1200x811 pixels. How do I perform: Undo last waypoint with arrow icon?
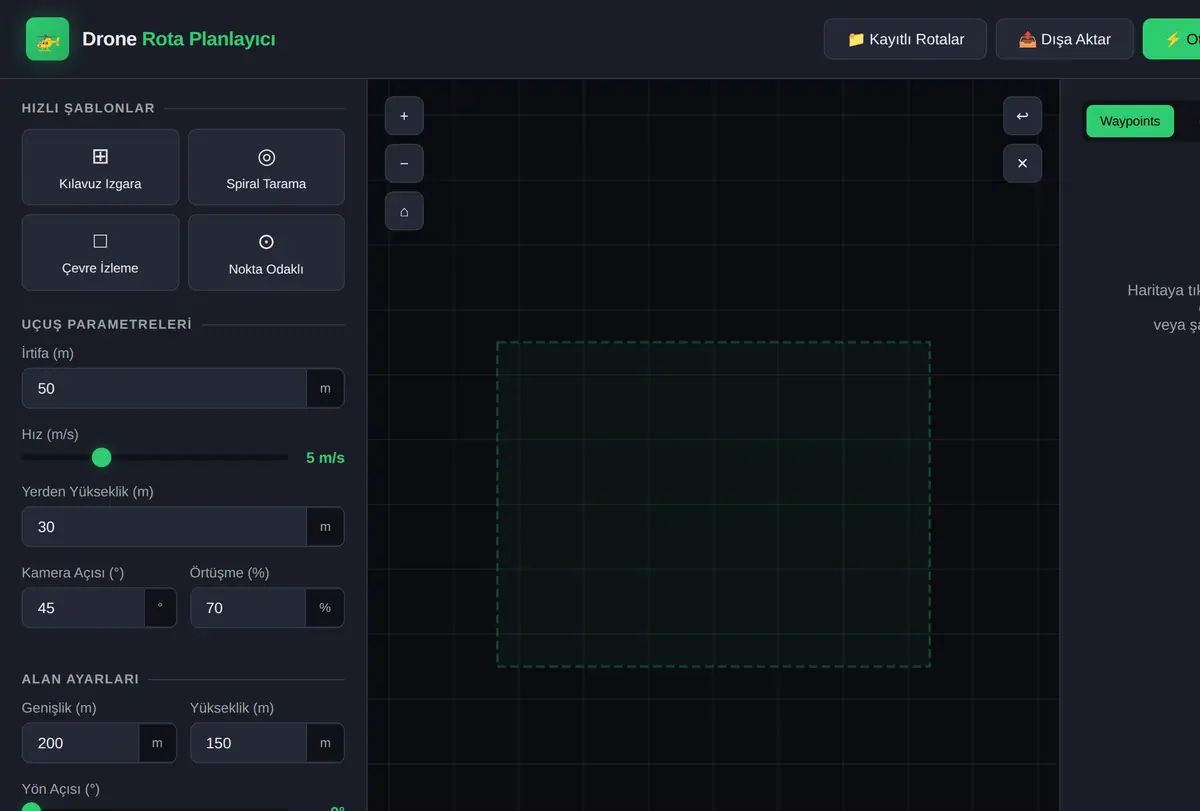coord(1022,116)
